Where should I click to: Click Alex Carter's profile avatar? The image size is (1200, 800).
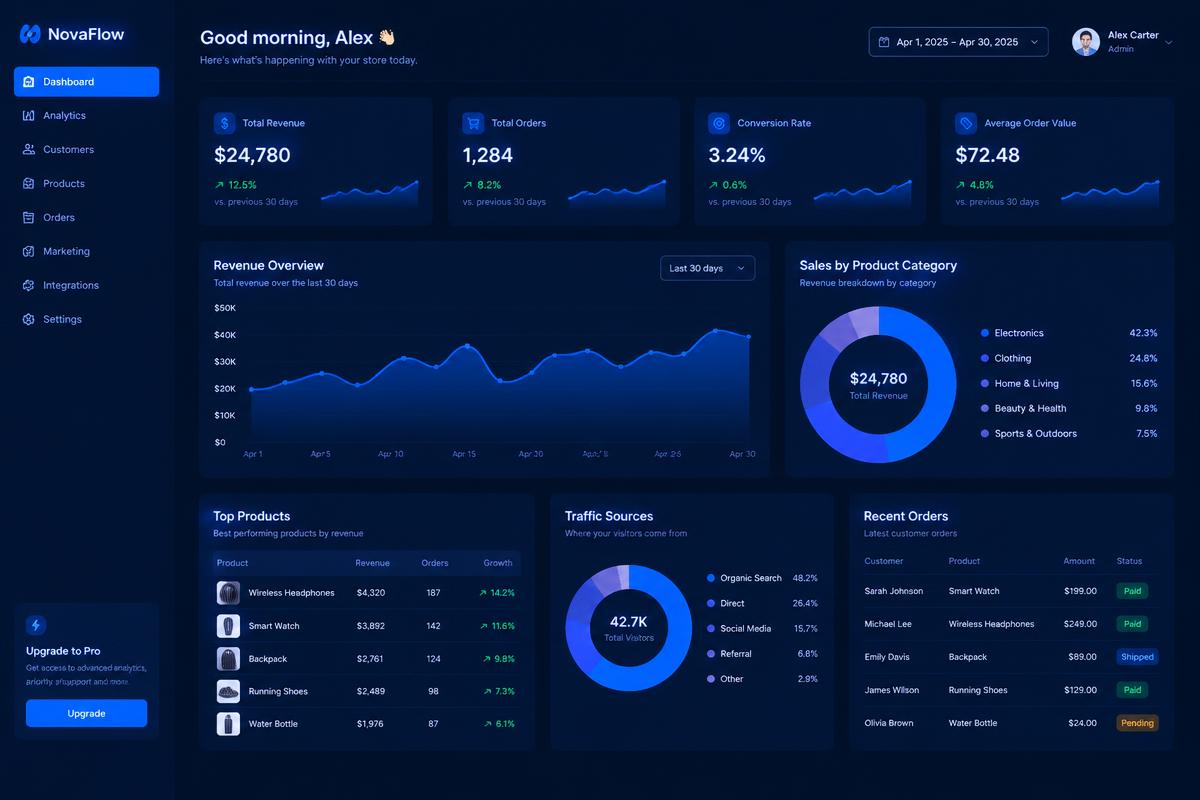tap(1086, 42)
